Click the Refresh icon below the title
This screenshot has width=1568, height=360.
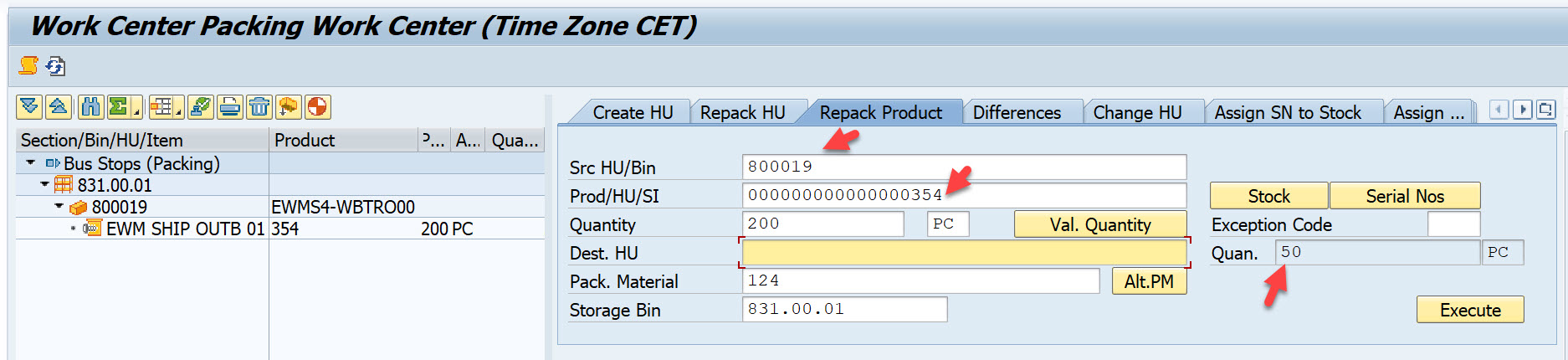click(56, 65)
